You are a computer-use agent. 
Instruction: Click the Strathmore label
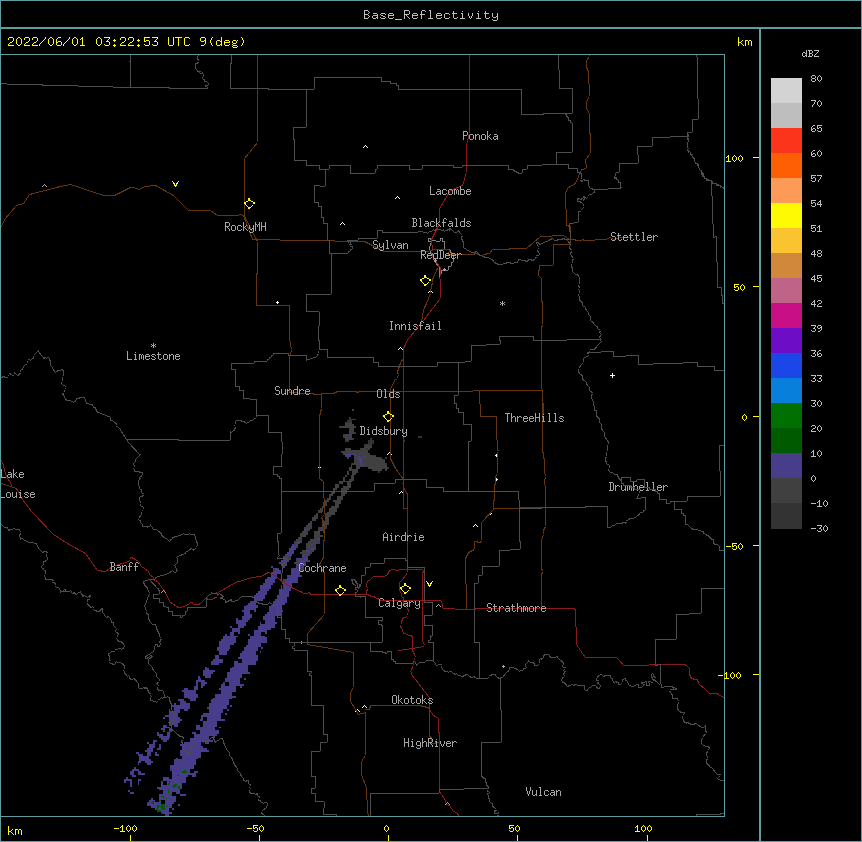pyautogui.click(x=516, y=608)
